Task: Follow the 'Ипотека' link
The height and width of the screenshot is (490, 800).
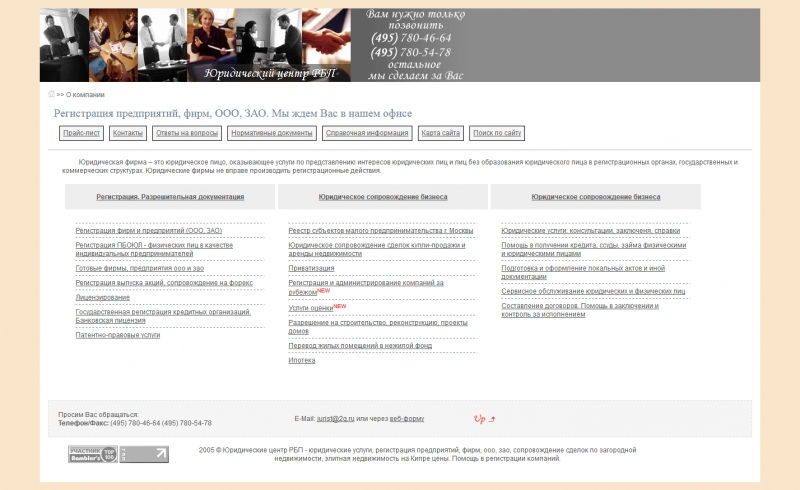Action: [x=302, y=360]
